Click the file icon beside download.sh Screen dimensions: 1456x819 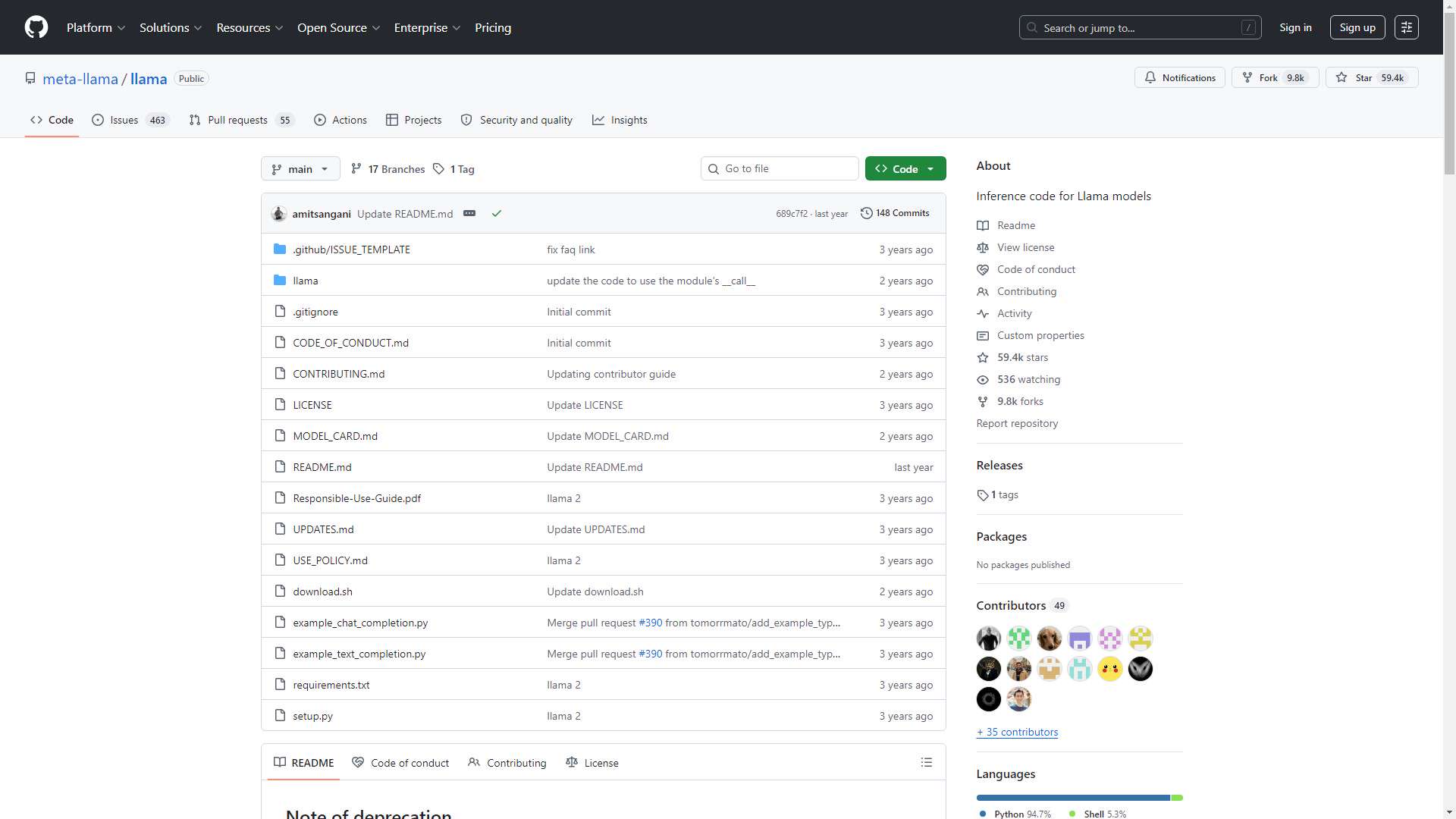pos(280,591)
